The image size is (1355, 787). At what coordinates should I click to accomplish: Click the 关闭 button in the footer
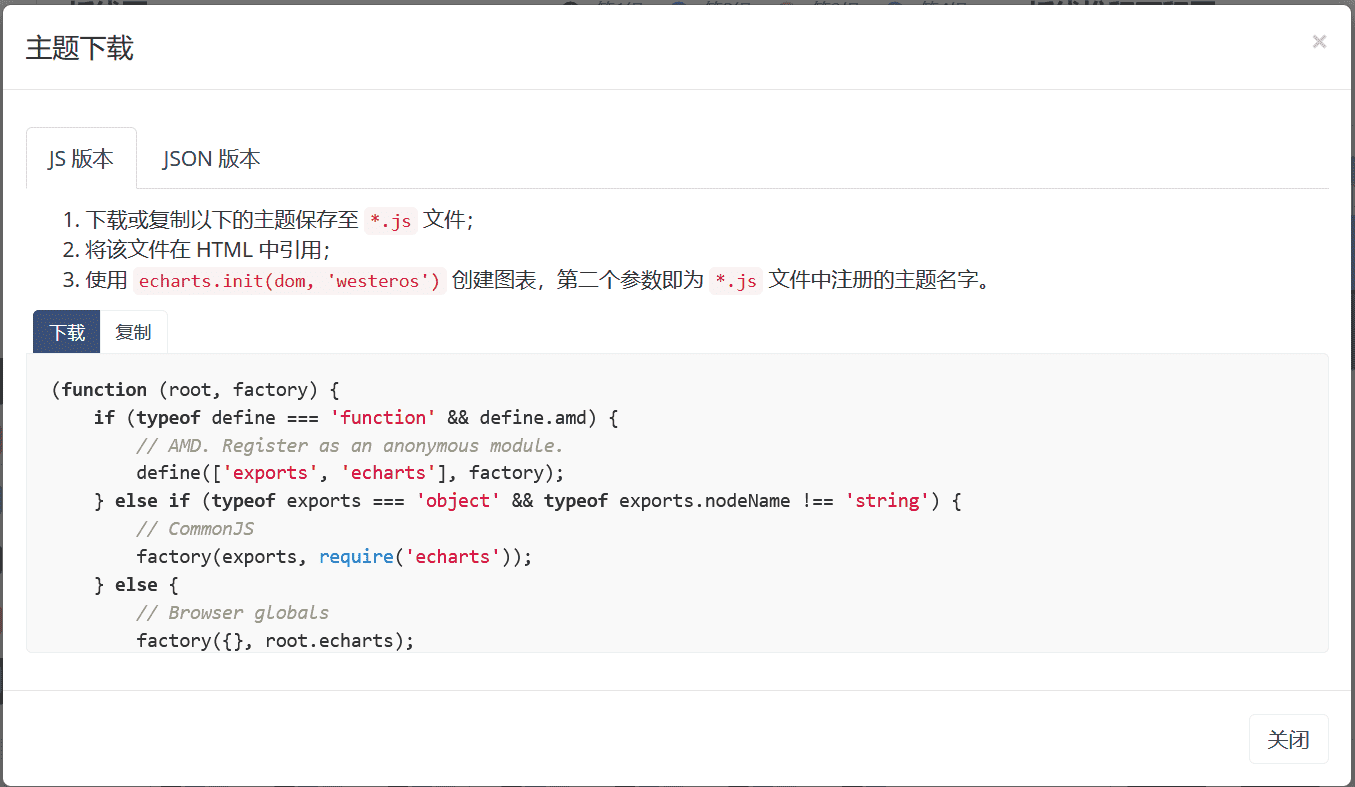(1288, 739)
